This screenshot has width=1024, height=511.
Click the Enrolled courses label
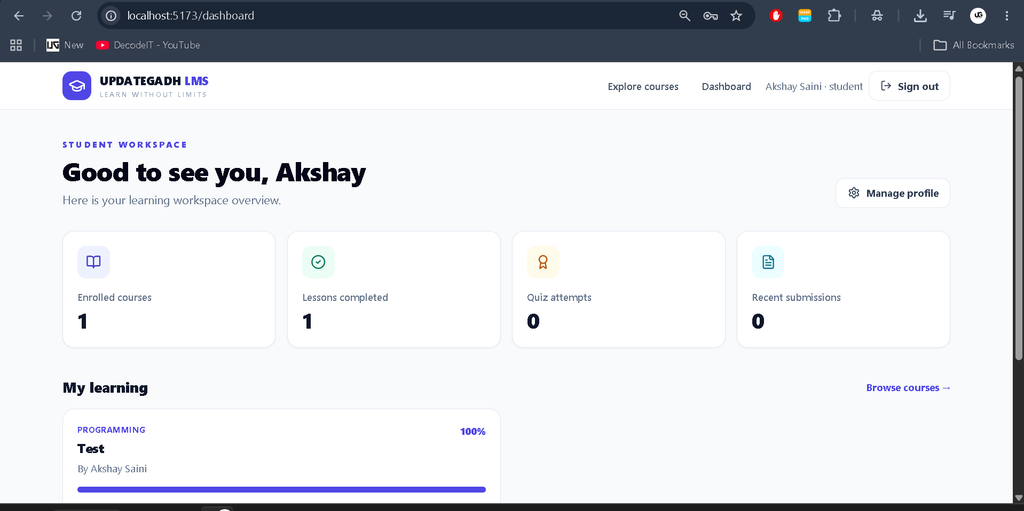(114, 298)
